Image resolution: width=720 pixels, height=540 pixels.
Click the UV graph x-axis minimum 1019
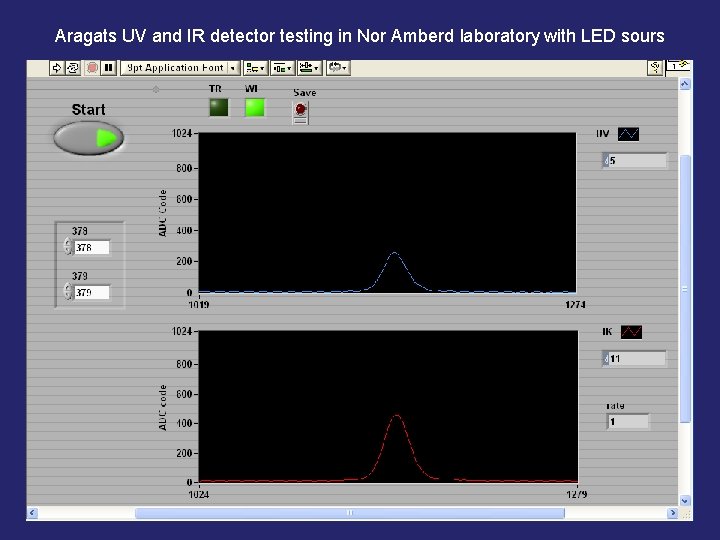point(199,304)
